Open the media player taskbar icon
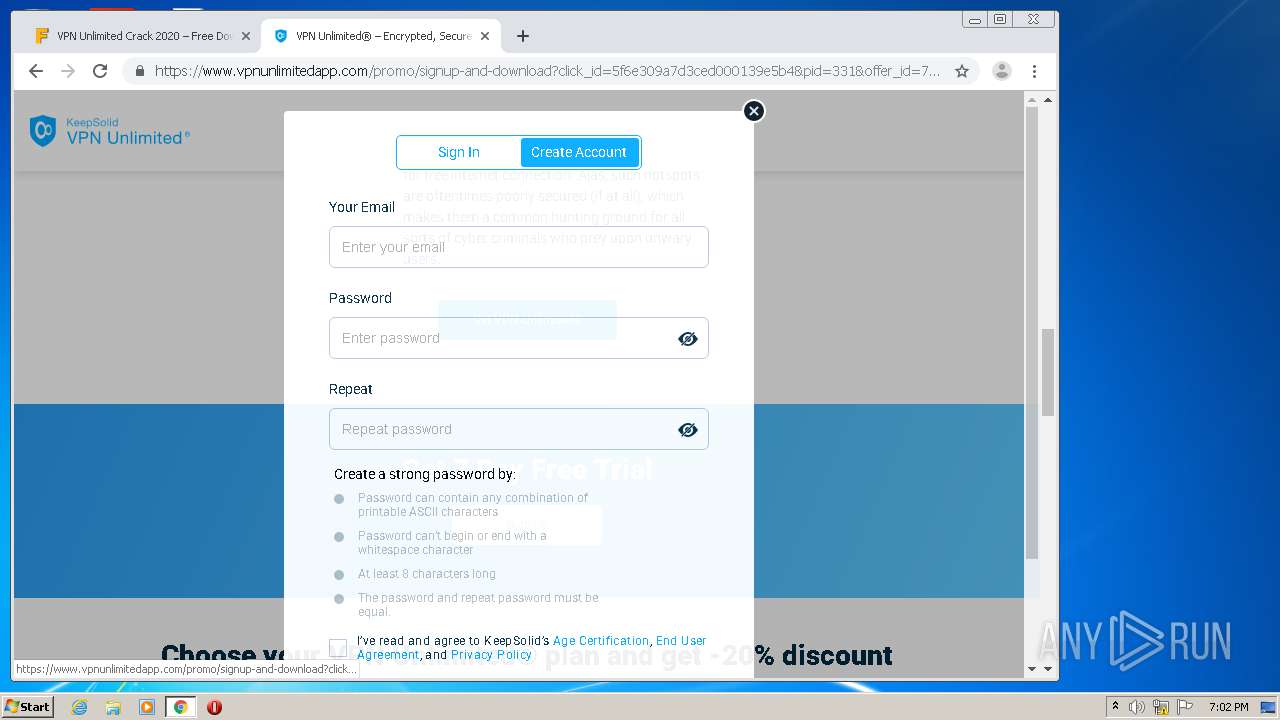 point(147,707)
